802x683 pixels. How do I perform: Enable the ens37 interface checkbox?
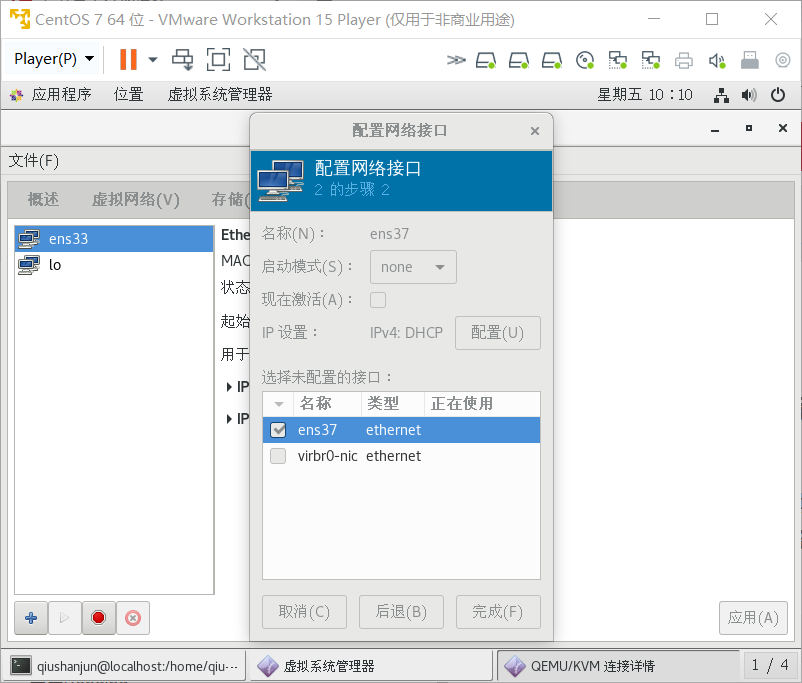click(x=277, y=430)
